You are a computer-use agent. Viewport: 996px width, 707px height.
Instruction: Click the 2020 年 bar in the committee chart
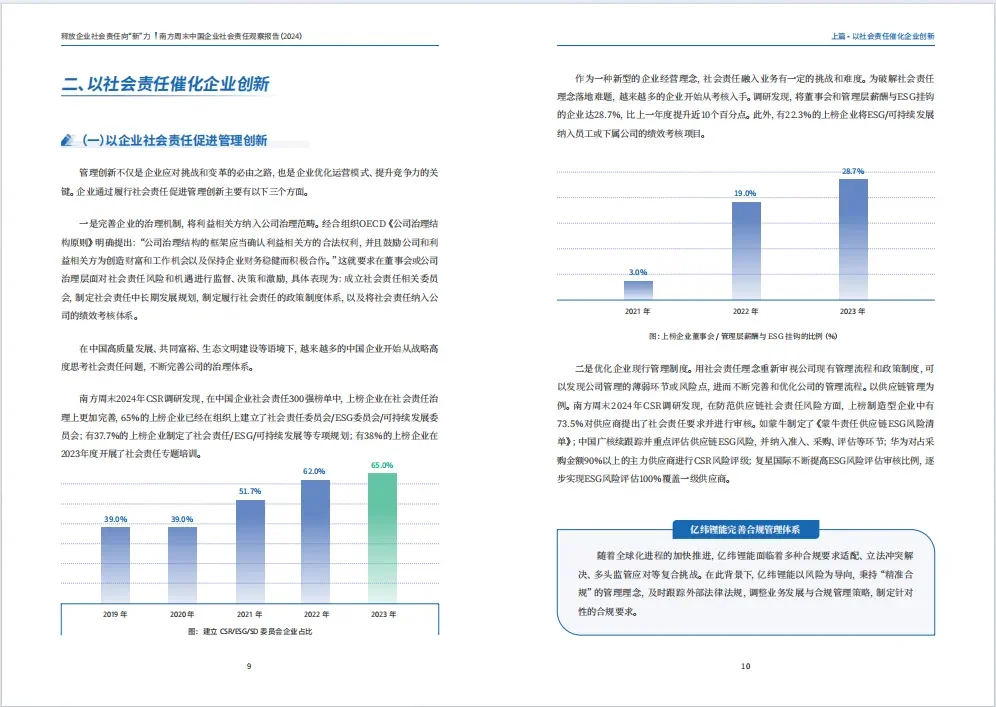coord(182,564)
